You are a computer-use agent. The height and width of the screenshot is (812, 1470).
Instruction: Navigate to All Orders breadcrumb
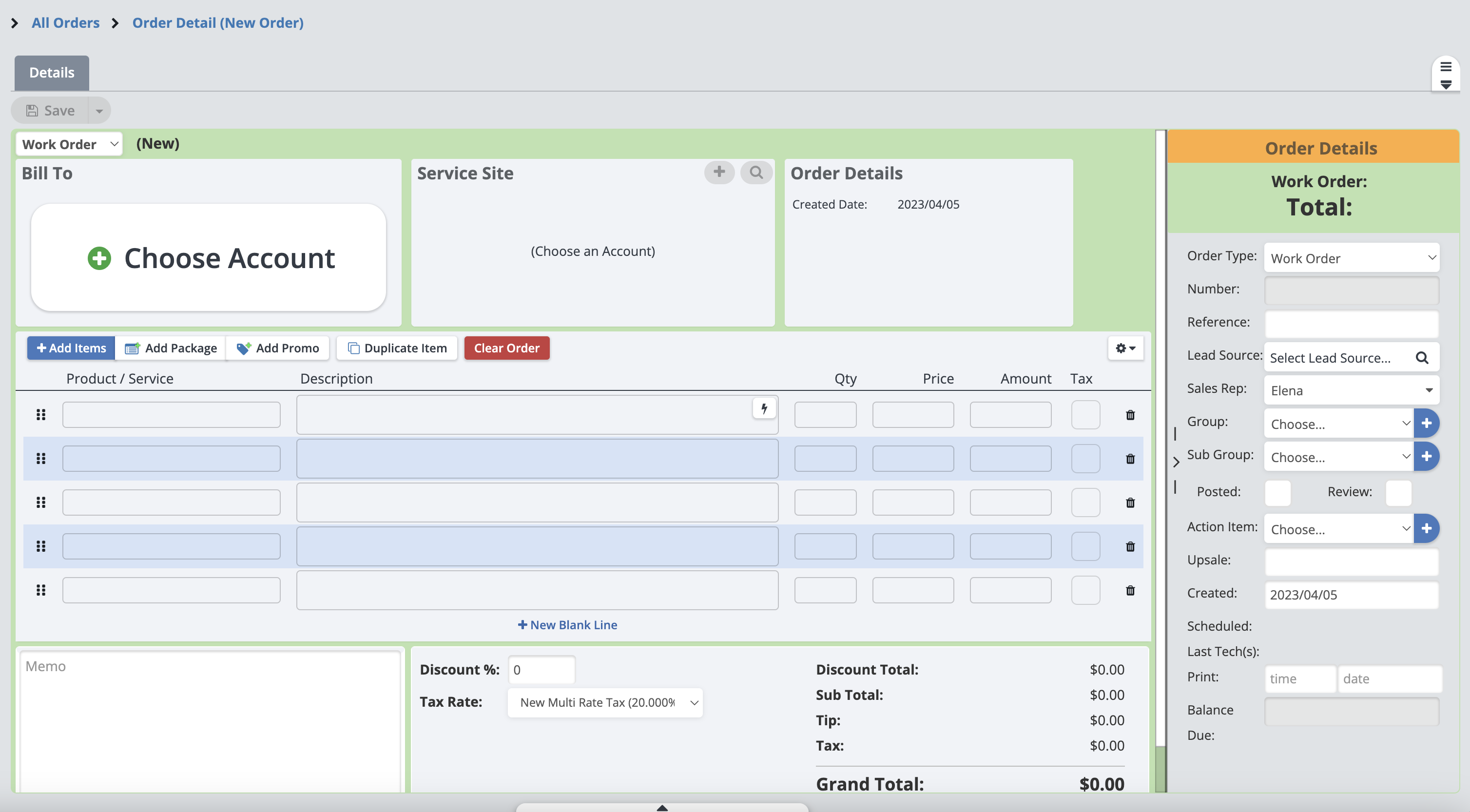tap(65, 23)
